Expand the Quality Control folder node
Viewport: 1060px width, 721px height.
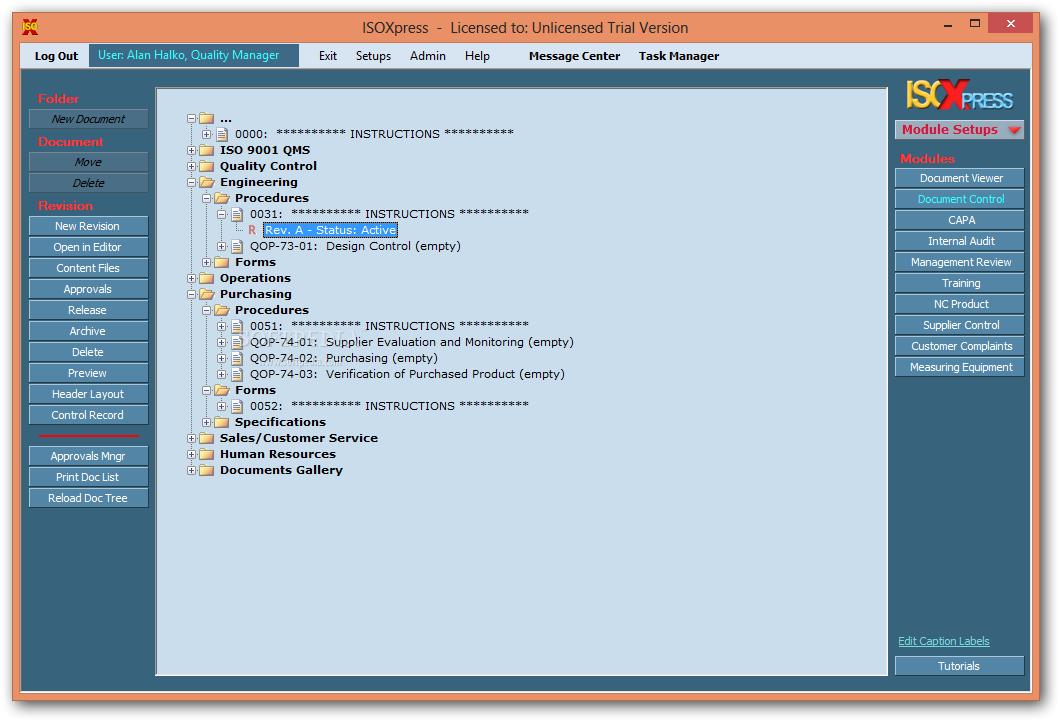point(191,166)
